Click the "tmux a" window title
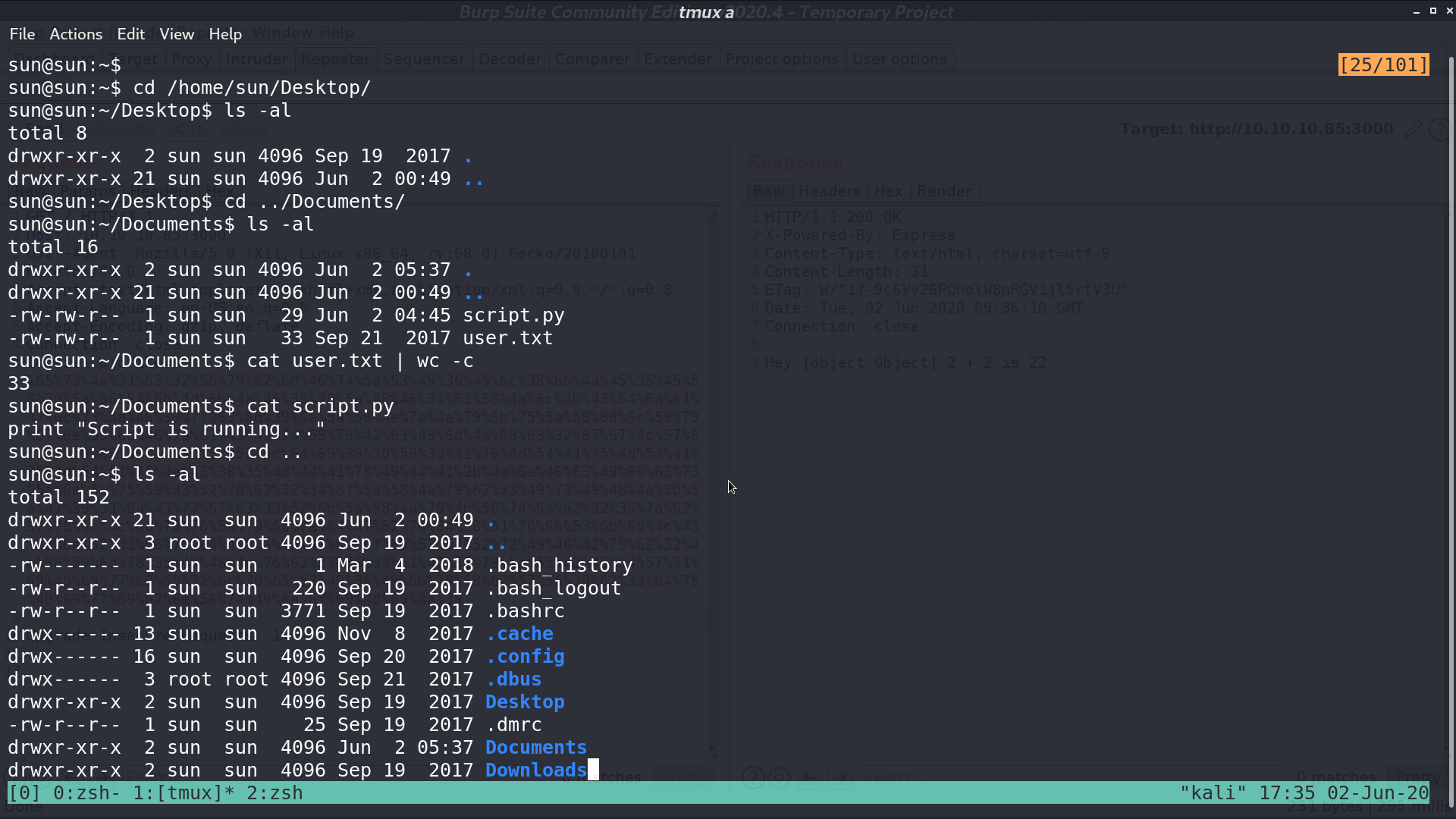The width and height of the screenshot is (1456, 819). [706, 12]
